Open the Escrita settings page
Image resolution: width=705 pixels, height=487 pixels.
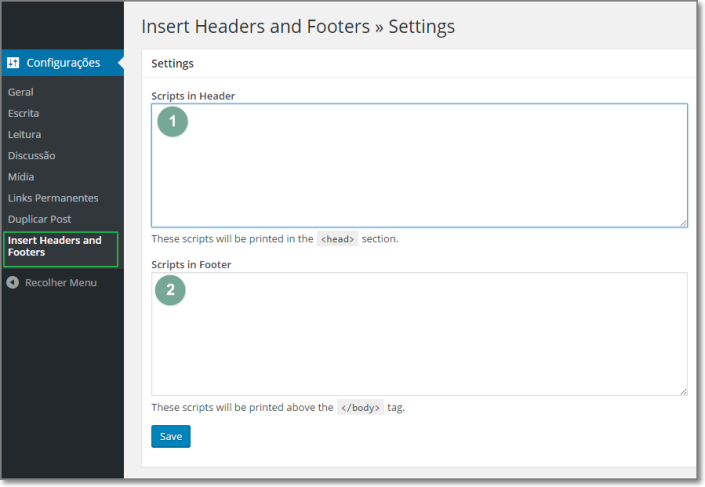click(24, 113)
